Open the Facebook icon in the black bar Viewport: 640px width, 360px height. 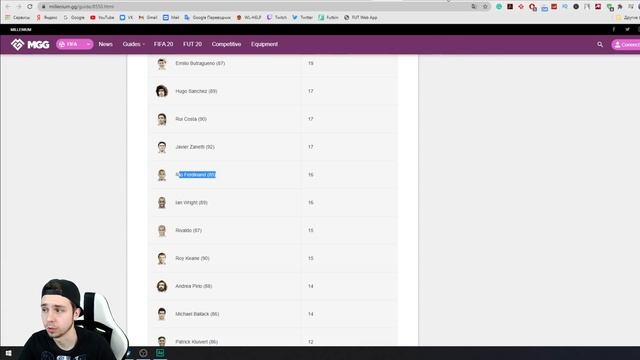pyautogui.click(x=613, y=29)
